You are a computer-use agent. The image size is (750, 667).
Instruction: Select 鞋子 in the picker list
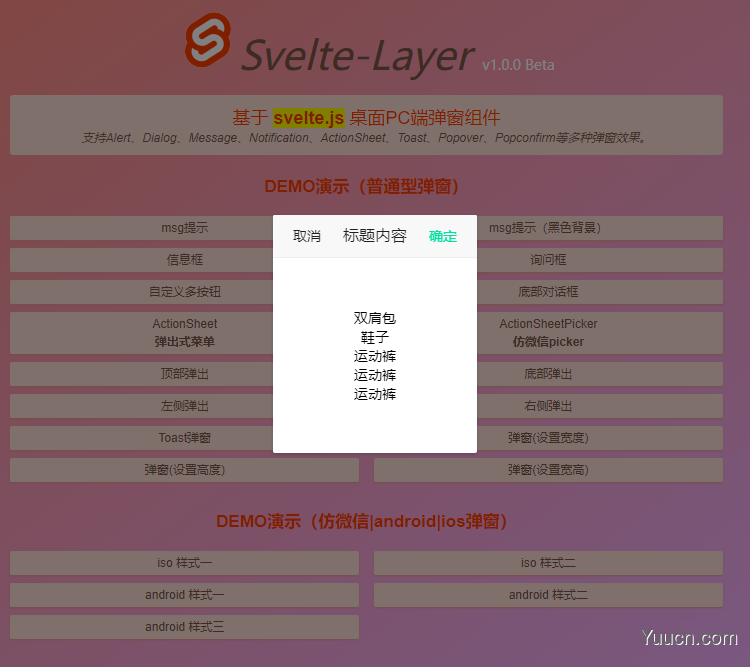click(x=375, y=337)
